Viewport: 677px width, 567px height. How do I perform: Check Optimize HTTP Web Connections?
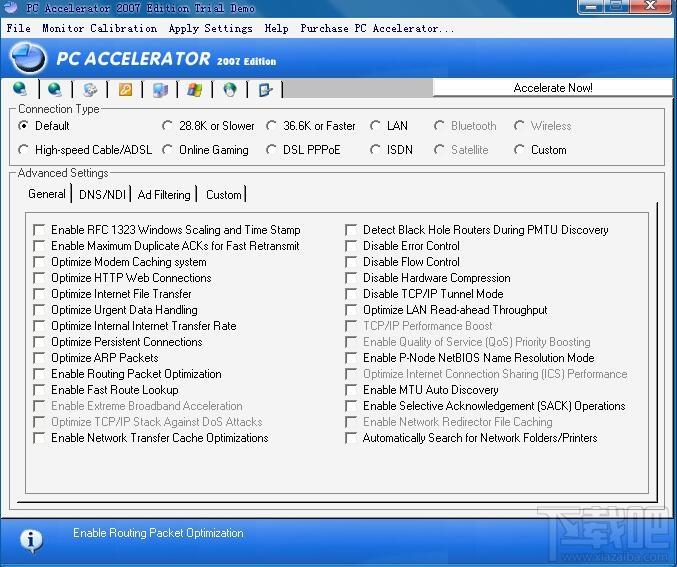click(39, 278)
